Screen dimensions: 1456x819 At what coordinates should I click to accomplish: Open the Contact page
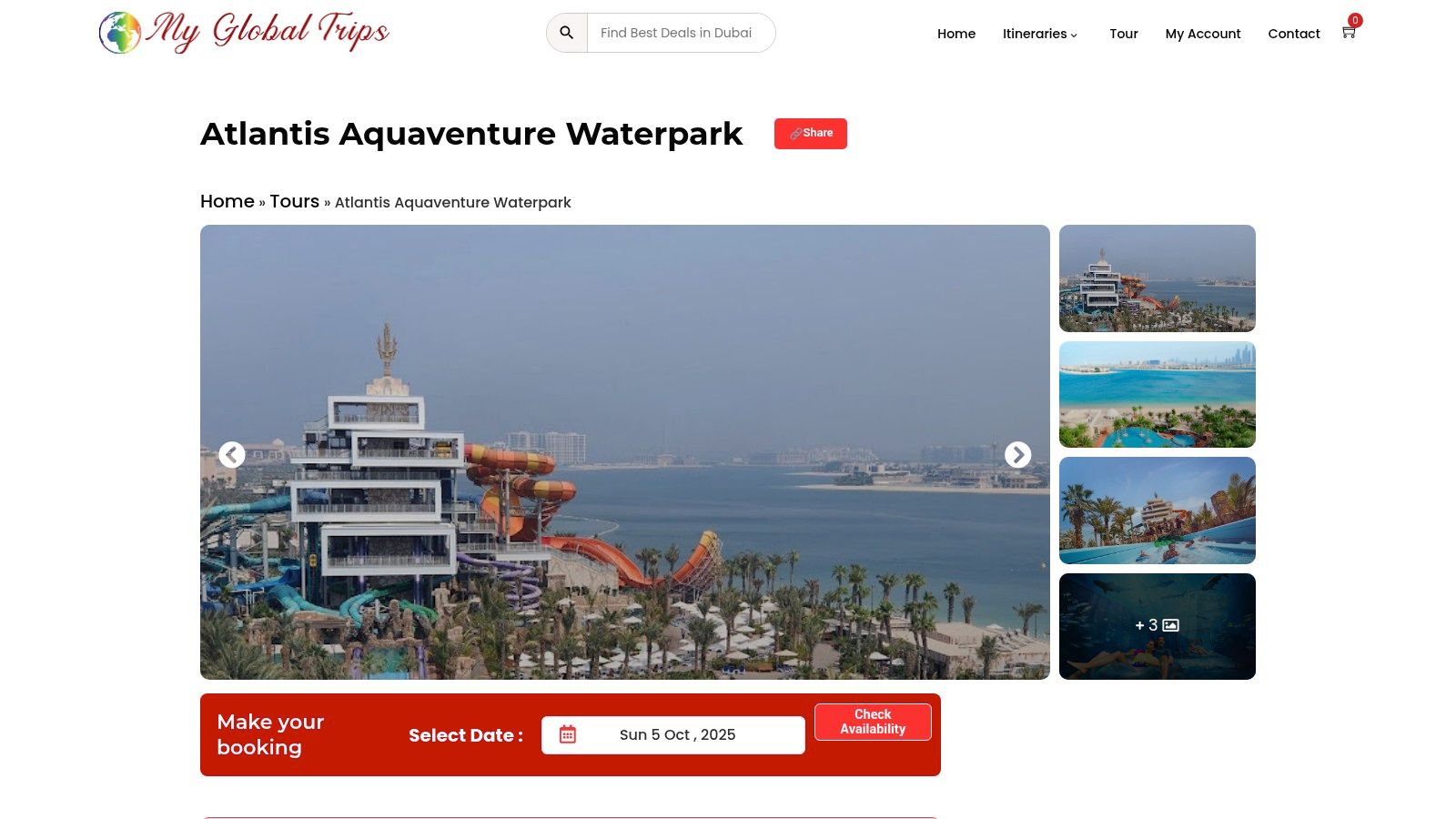point(1294,34)
